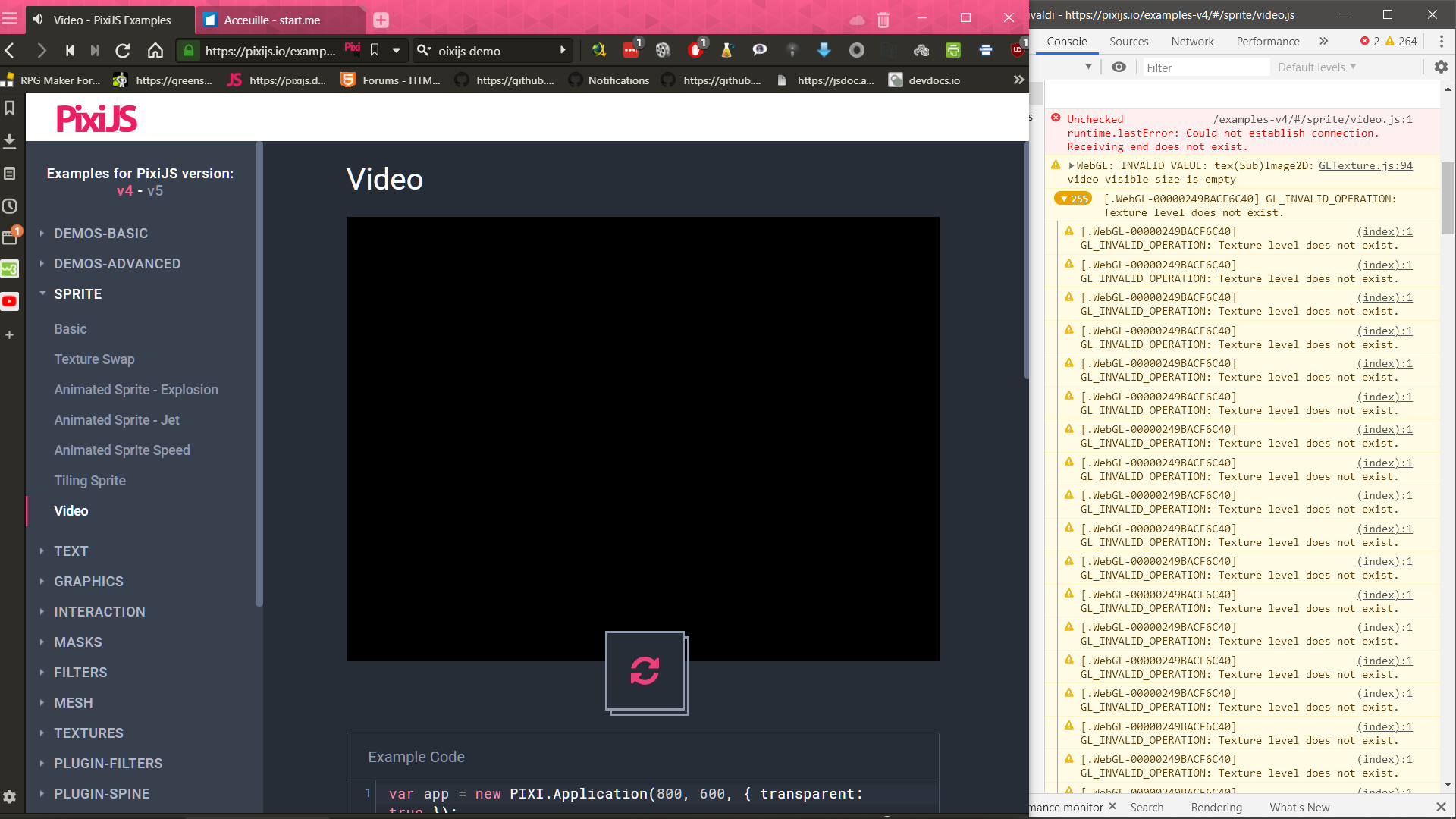Click the video replay icon on the demo

point(645,672)
